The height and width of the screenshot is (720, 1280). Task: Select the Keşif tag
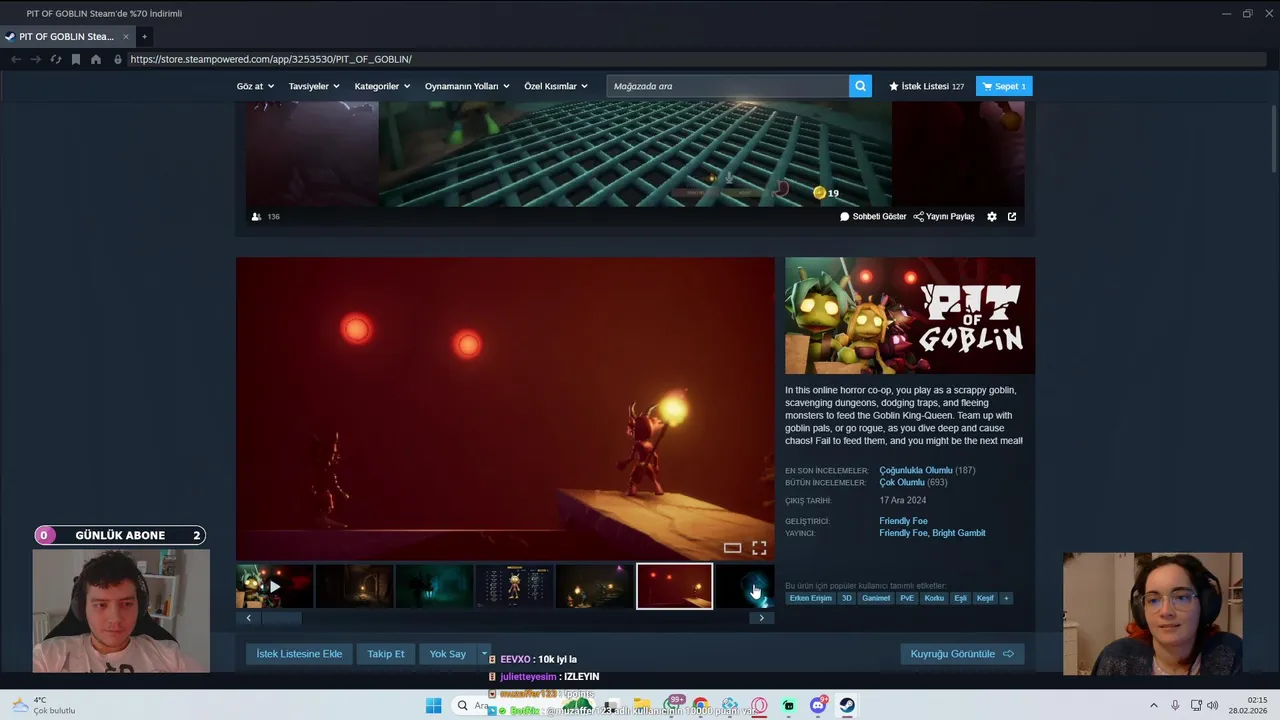click(985, 598)
